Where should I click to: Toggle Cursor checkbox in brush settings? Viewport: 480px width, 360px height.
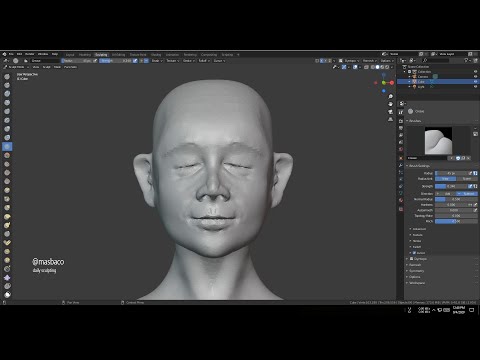[414, 253]
